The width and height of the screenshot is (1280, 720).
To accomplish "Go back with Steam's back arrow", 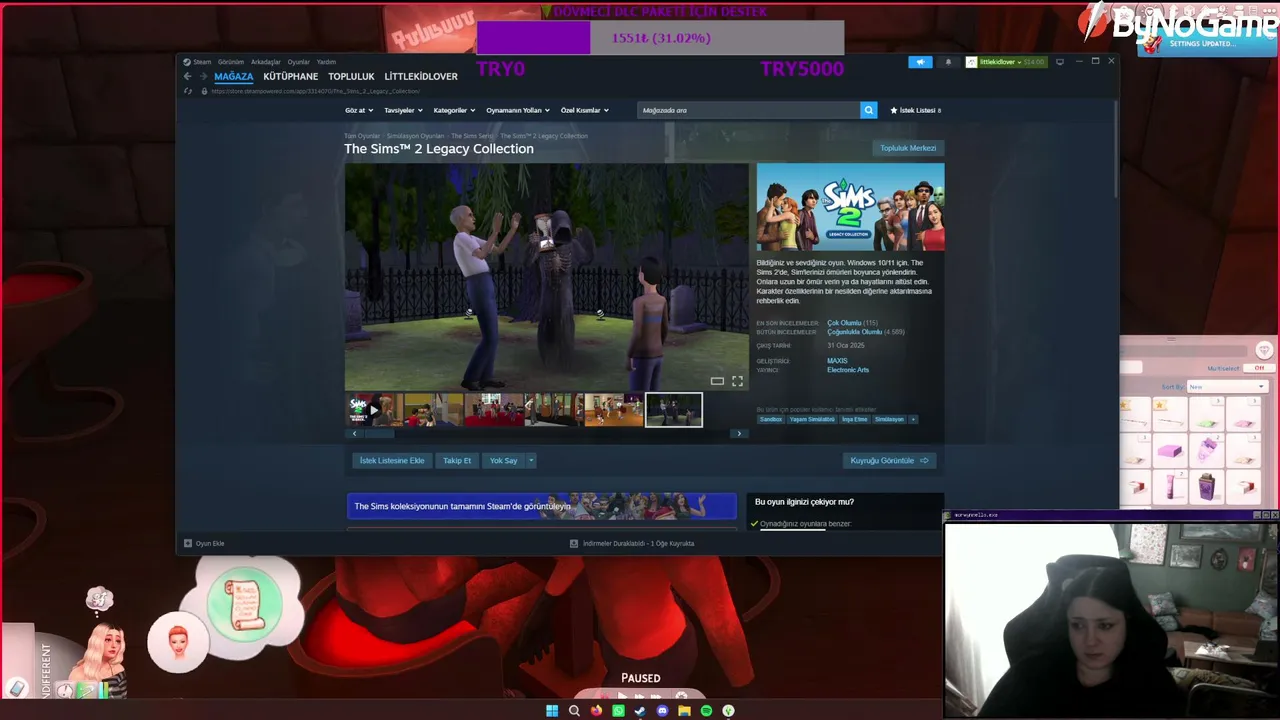I will (187, 76).
